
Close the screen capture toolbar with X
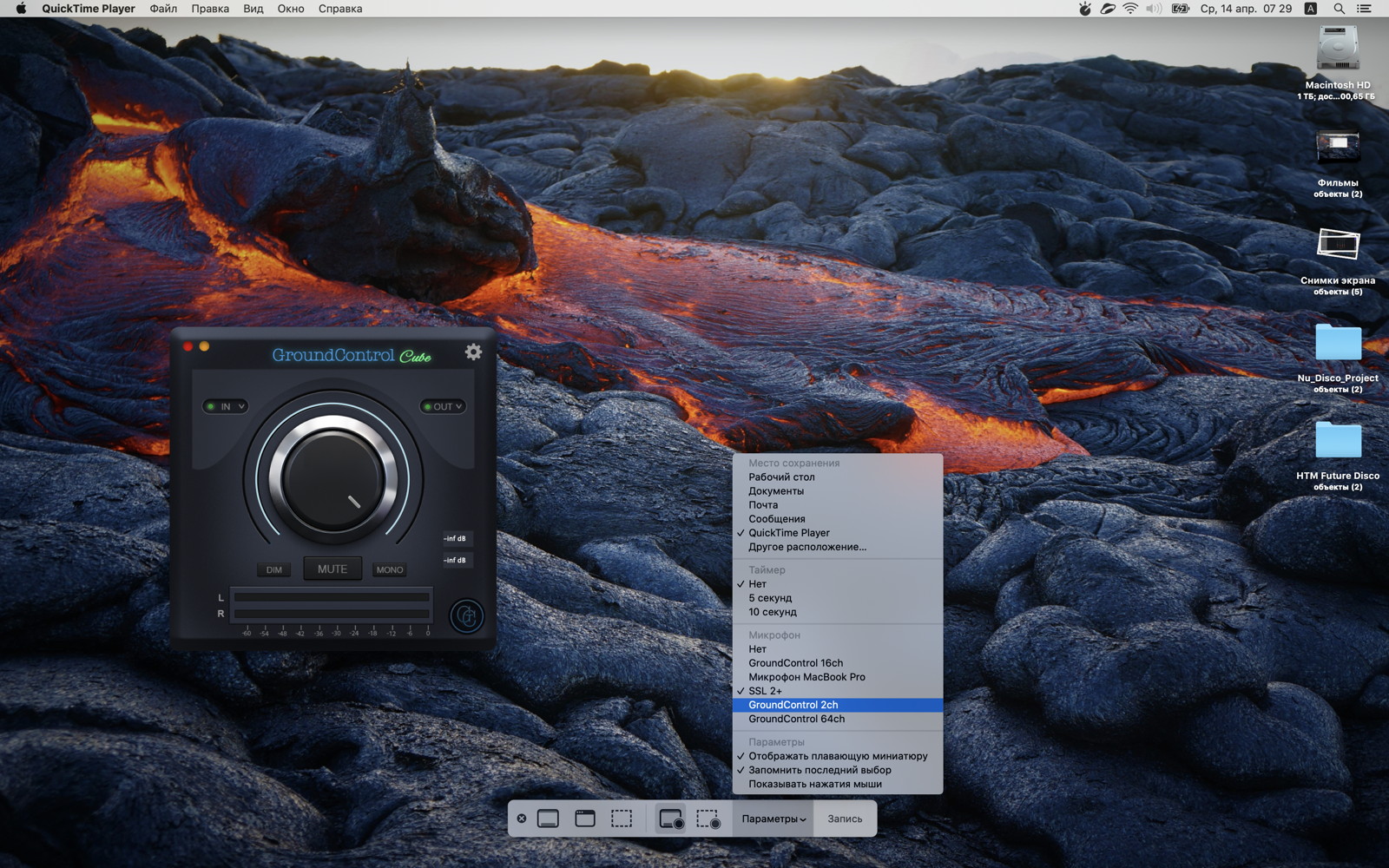521,819
